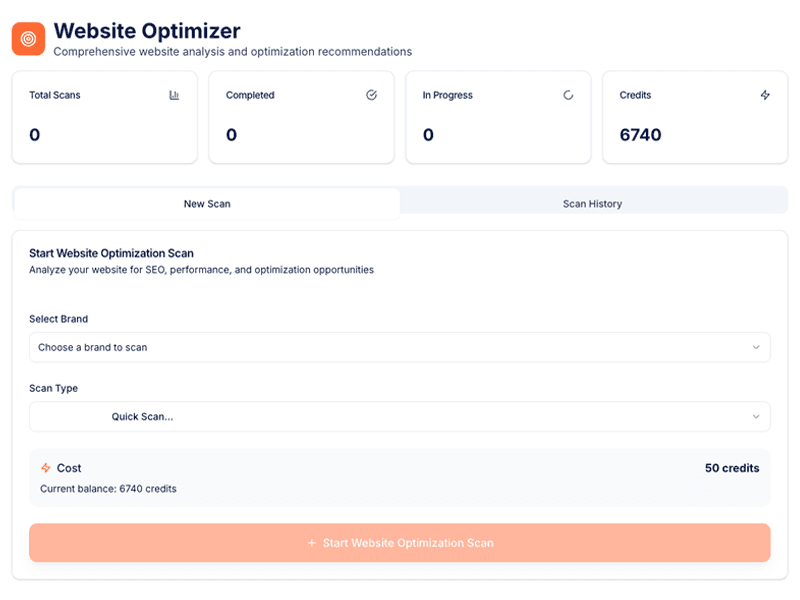Click the lightning icon next to Cost label
This screenshot has height=600, width=800.
(x=45, y=468)
